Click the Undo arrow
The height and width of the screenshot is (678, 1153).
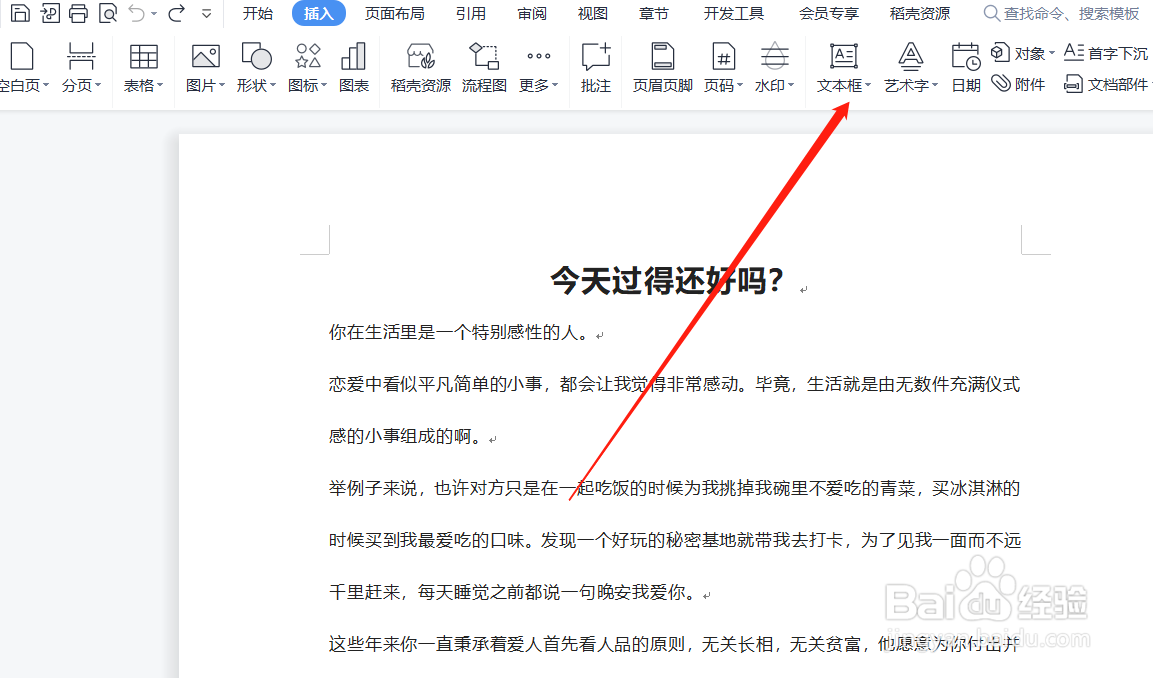[x=137, y=13]
